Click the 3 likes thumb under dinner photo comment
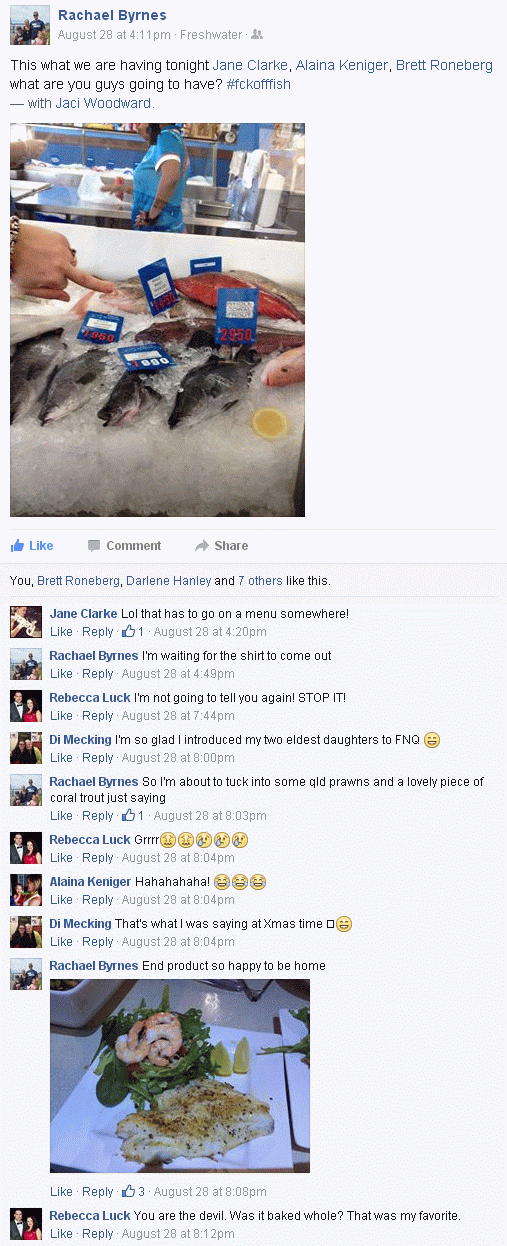Screen dimensions: 507x1246 point(134,1192)
